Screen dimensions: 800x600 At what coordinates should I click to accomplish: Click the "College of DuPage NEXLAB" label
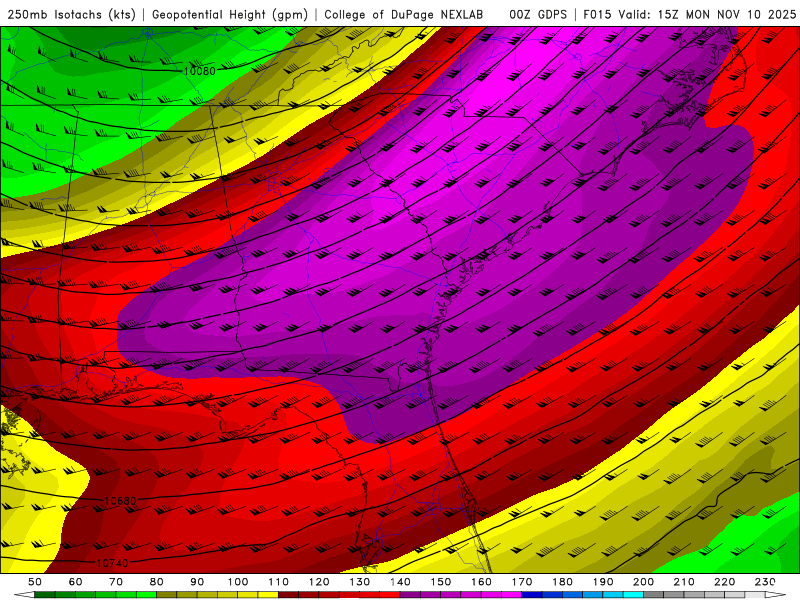(x=404, y=15)
